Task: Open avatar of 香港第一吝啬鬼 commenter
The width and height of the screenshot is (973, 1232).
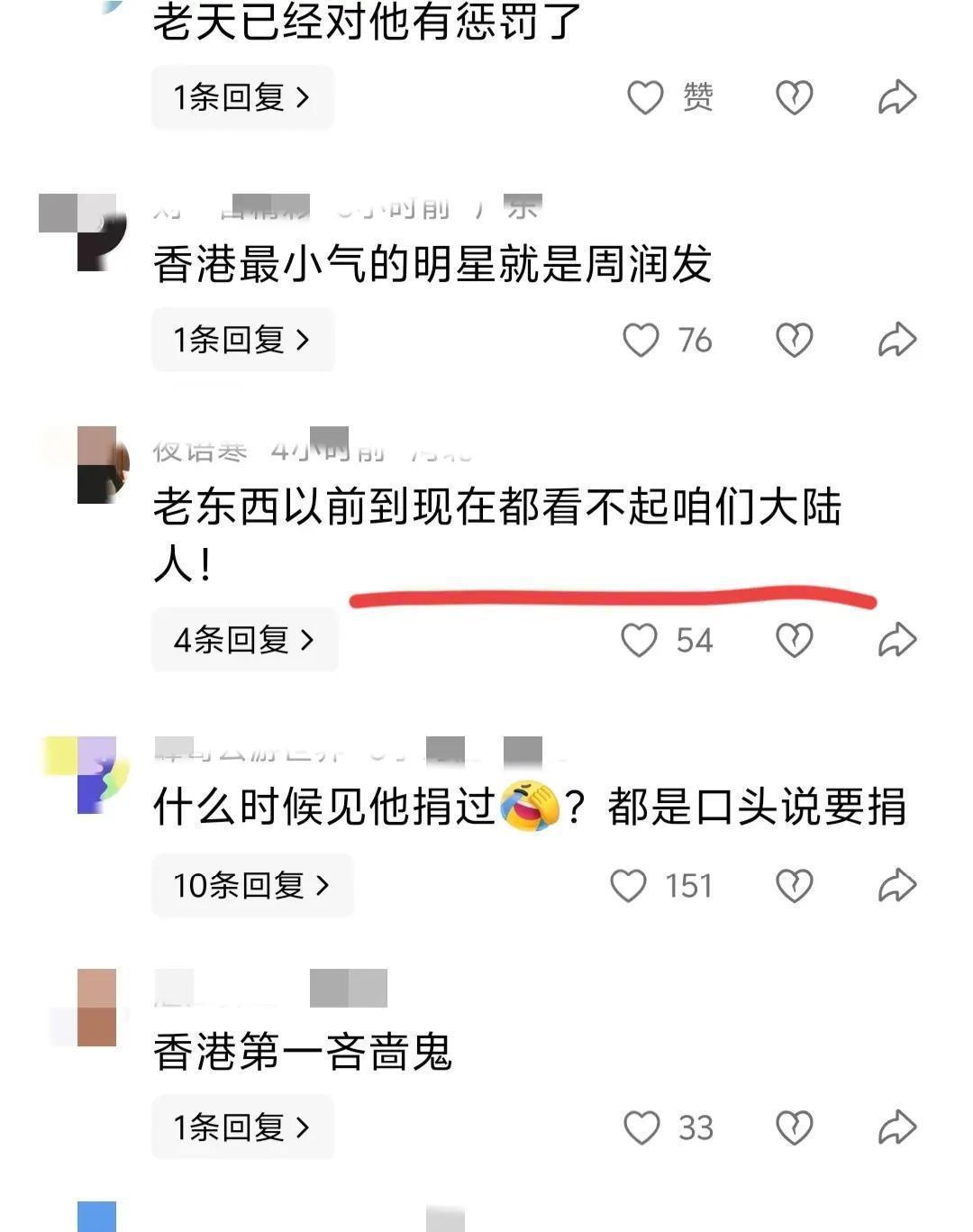Action: click(x=96, y=1008)
